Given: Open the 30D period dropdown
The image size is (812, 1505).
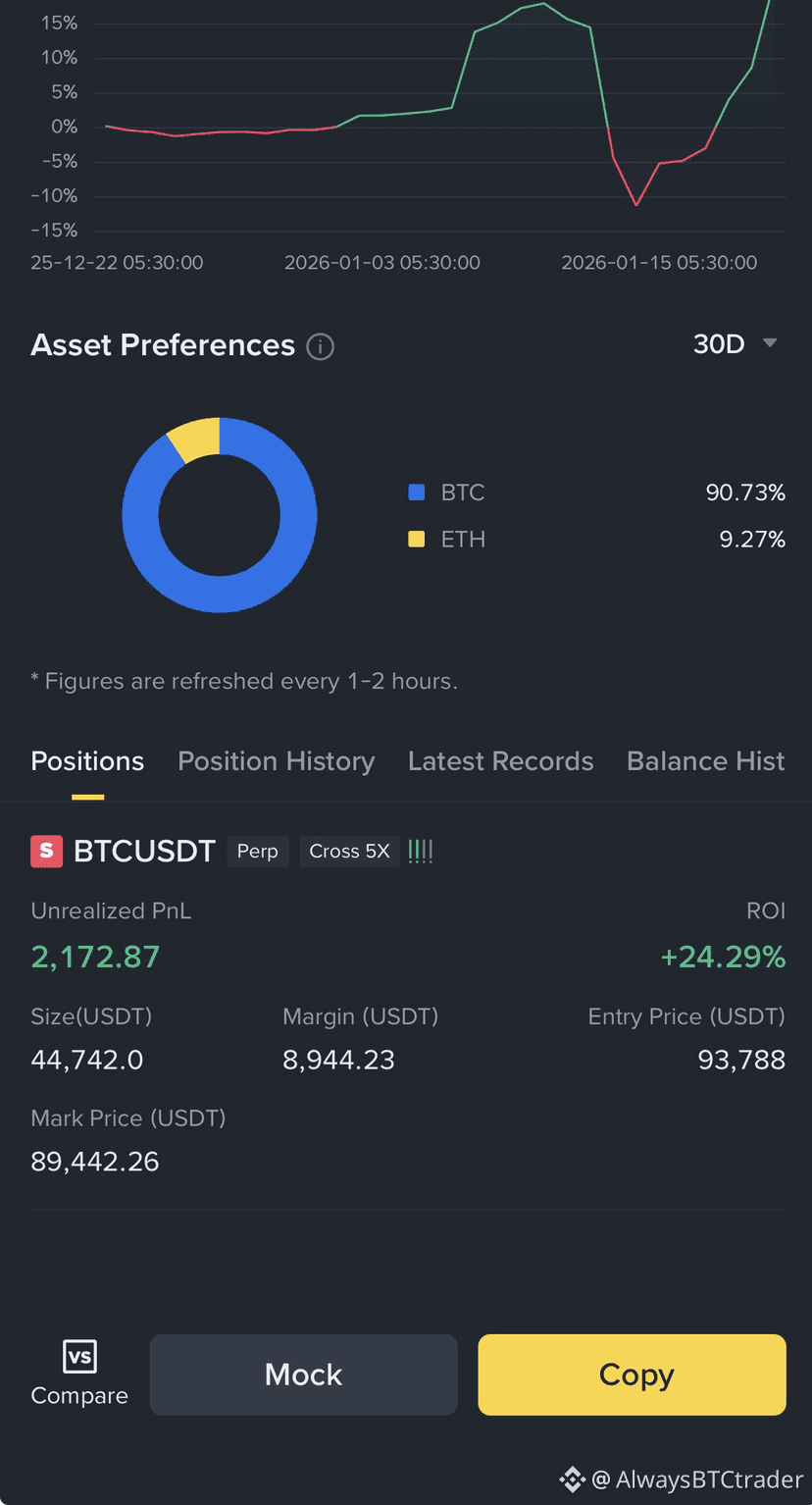Looking at the screenshot, I should [736, 344].
